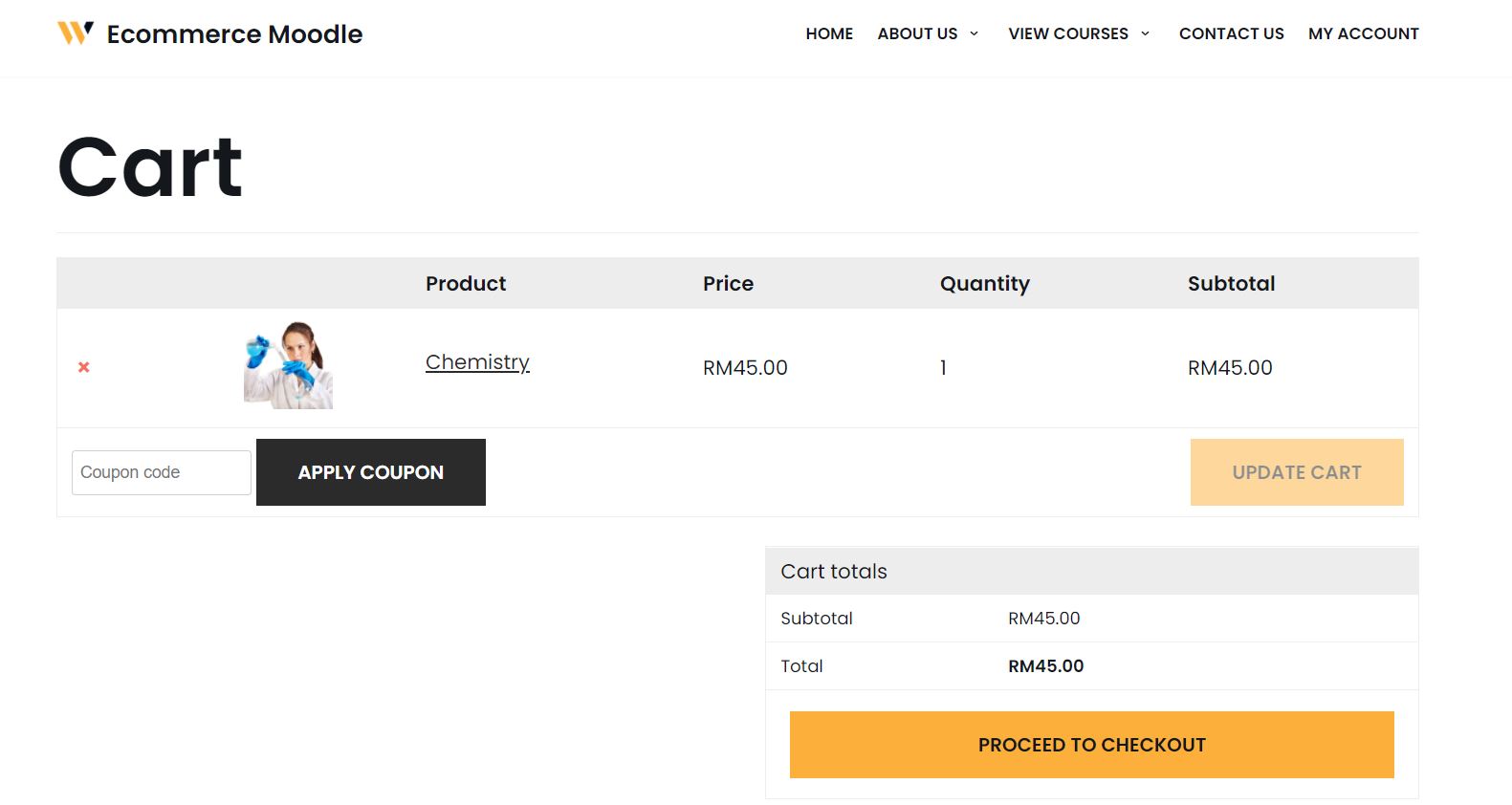1512x805 pixels.
Task: Select the quantity value 1 for Chemistry
Action: tap(943, 368)
